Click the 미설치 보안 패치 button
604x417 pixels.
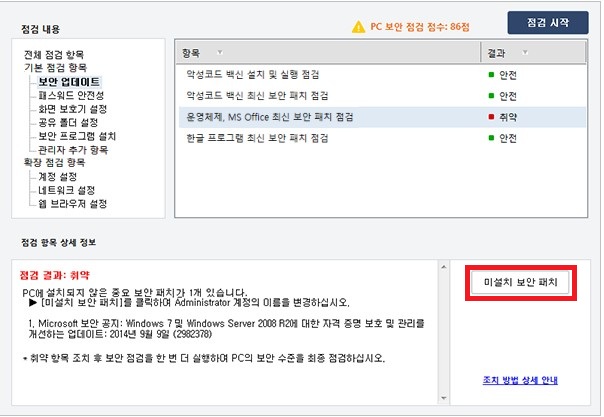pyautogui.click(x=520, y=282)
